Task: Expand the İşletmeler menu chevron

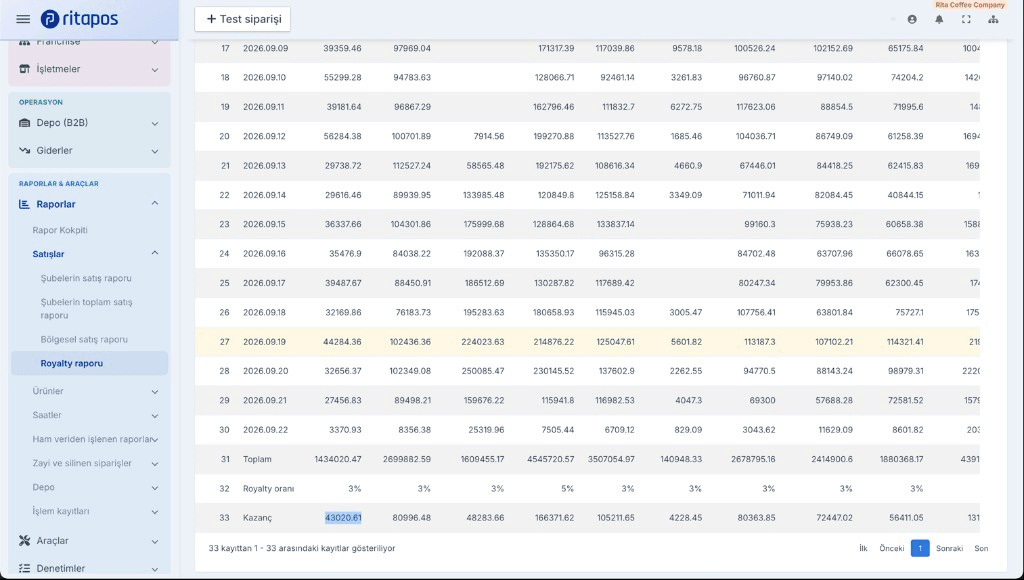Action: tap(155, 70)
